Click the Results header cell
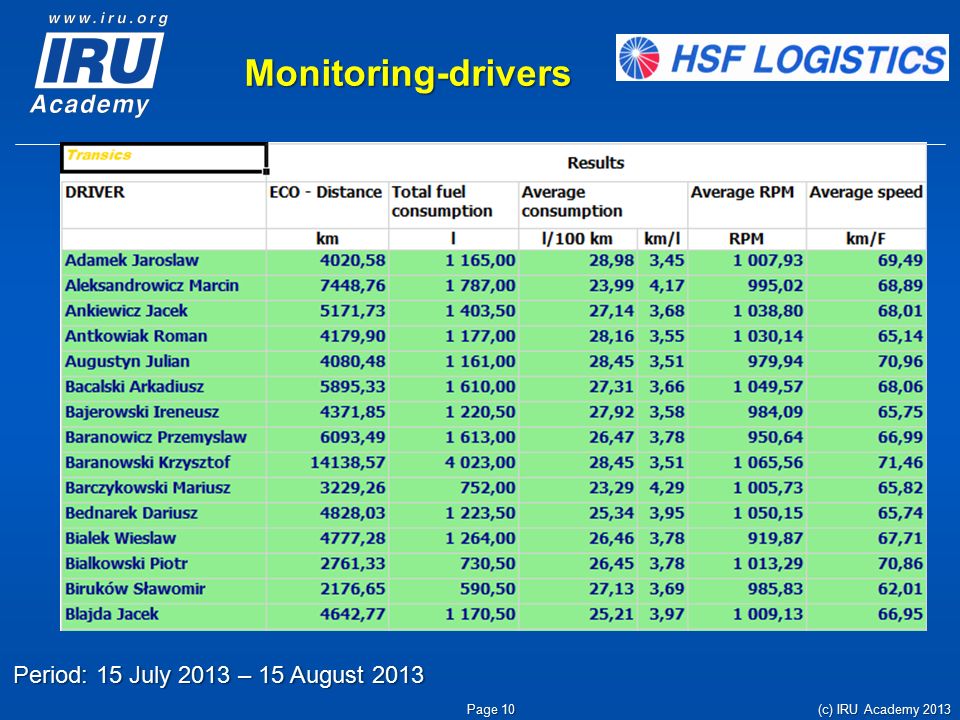The image size is (960, 720). click(596, 163)
